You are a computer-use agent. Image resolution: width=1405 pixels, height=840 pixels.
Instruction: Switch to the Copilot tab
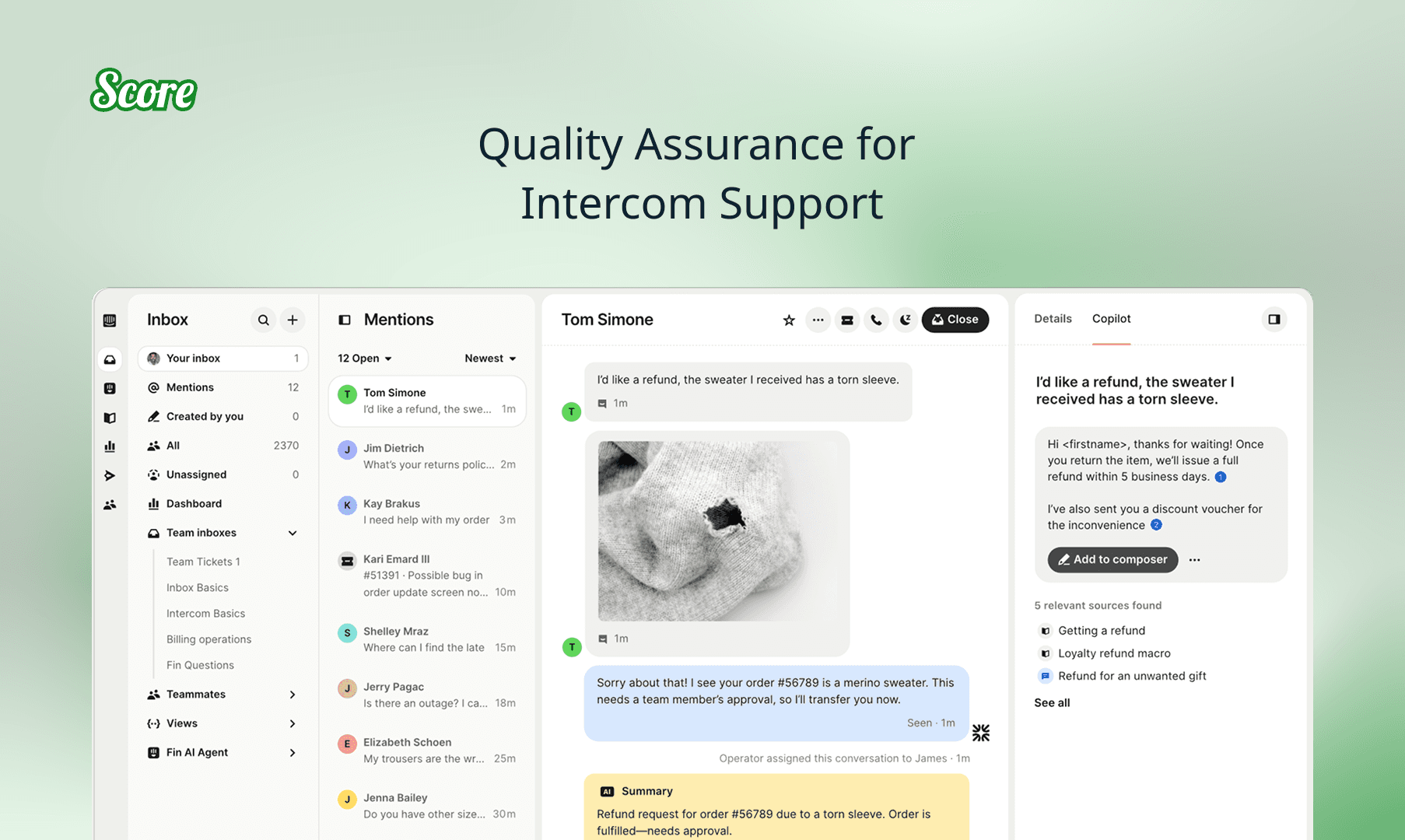1111,319
